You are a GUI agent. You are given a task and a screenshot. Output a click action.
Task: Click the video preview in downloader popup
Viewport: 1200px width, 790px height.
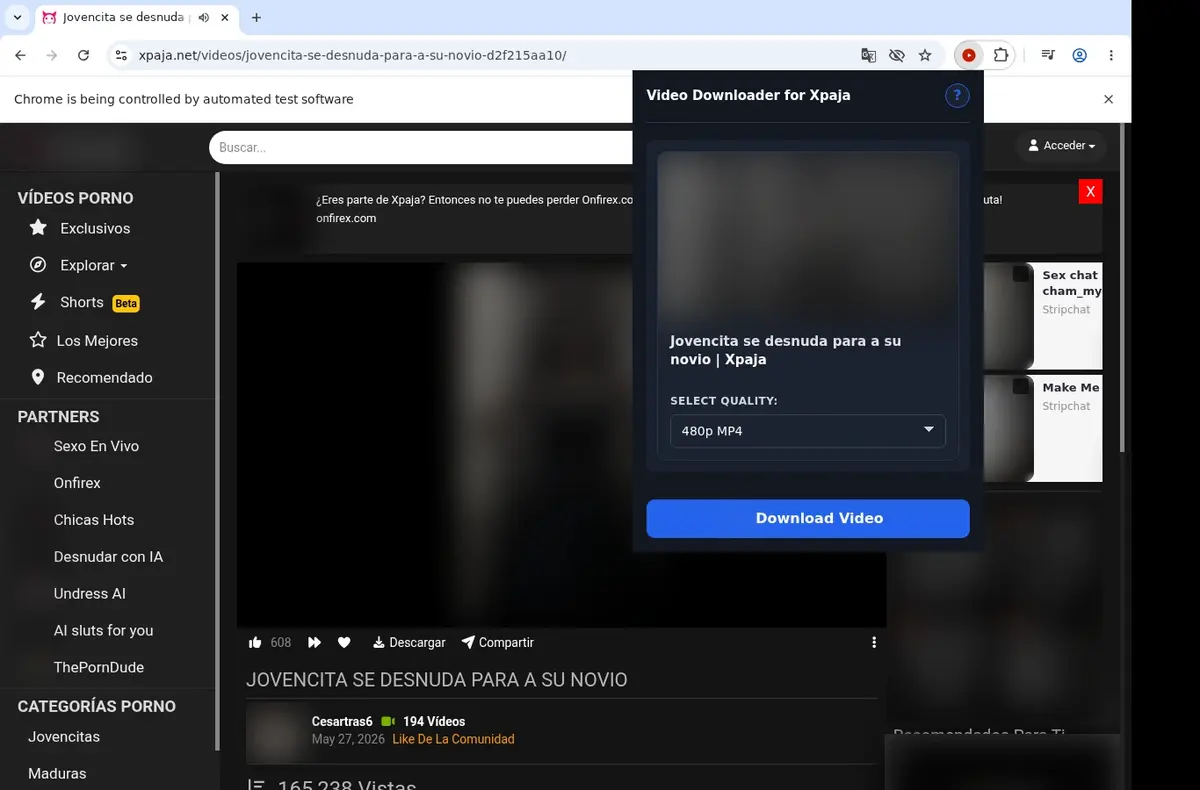pos(808,236)
